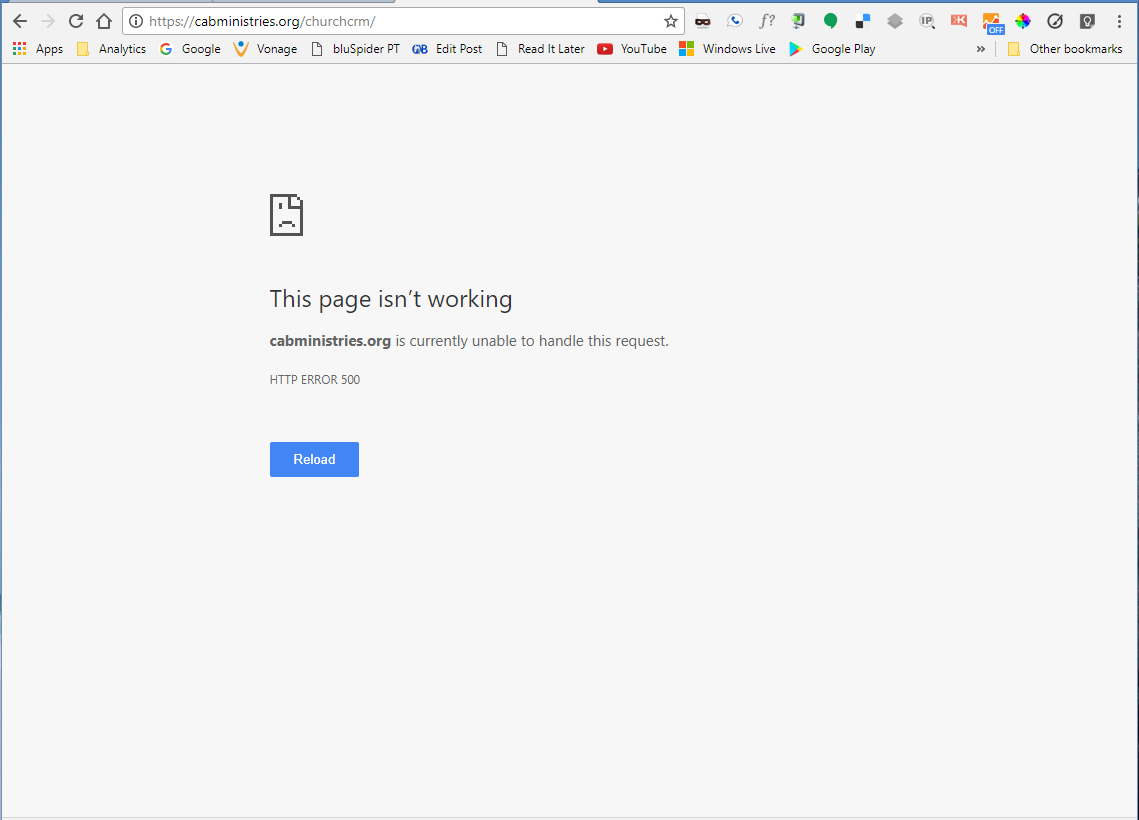Image resolution: width=1139 pixels, height=820 pixels.
Task: Open the Analytics bookmarks folder
Action: 112,49
